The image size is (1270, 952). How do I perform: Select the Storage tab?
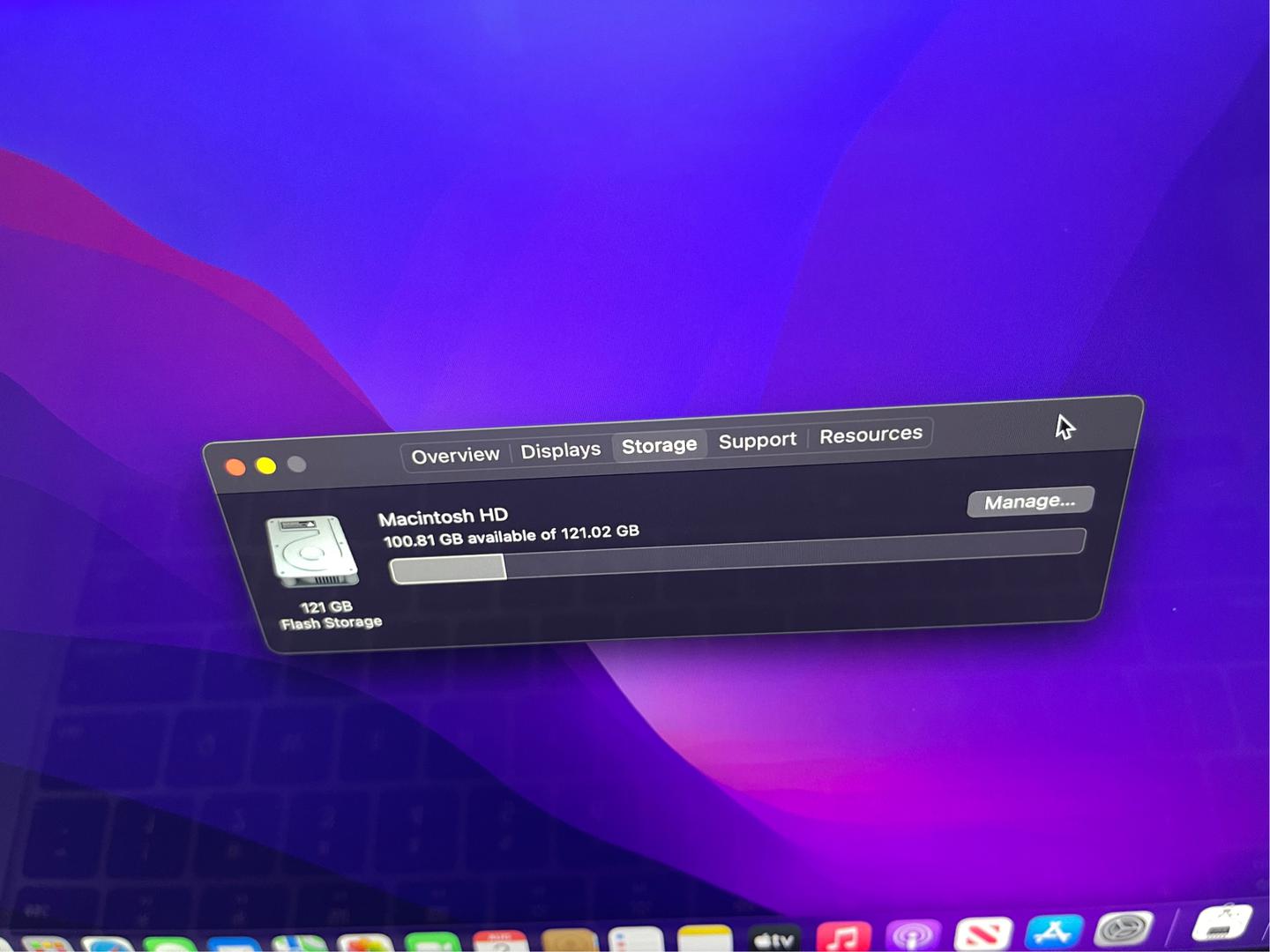659,446
